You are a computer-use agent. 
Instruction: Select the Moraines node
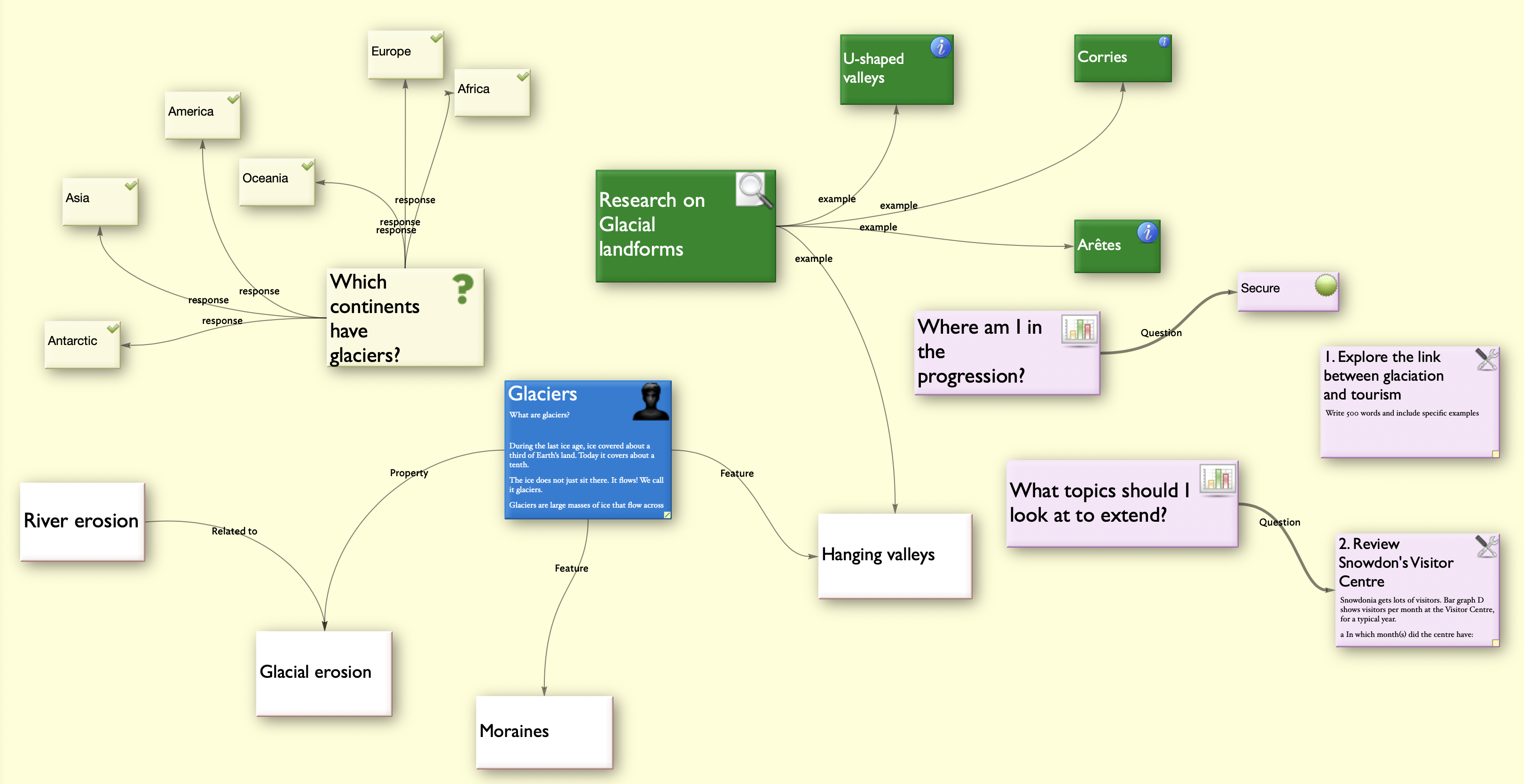[544, 732]
